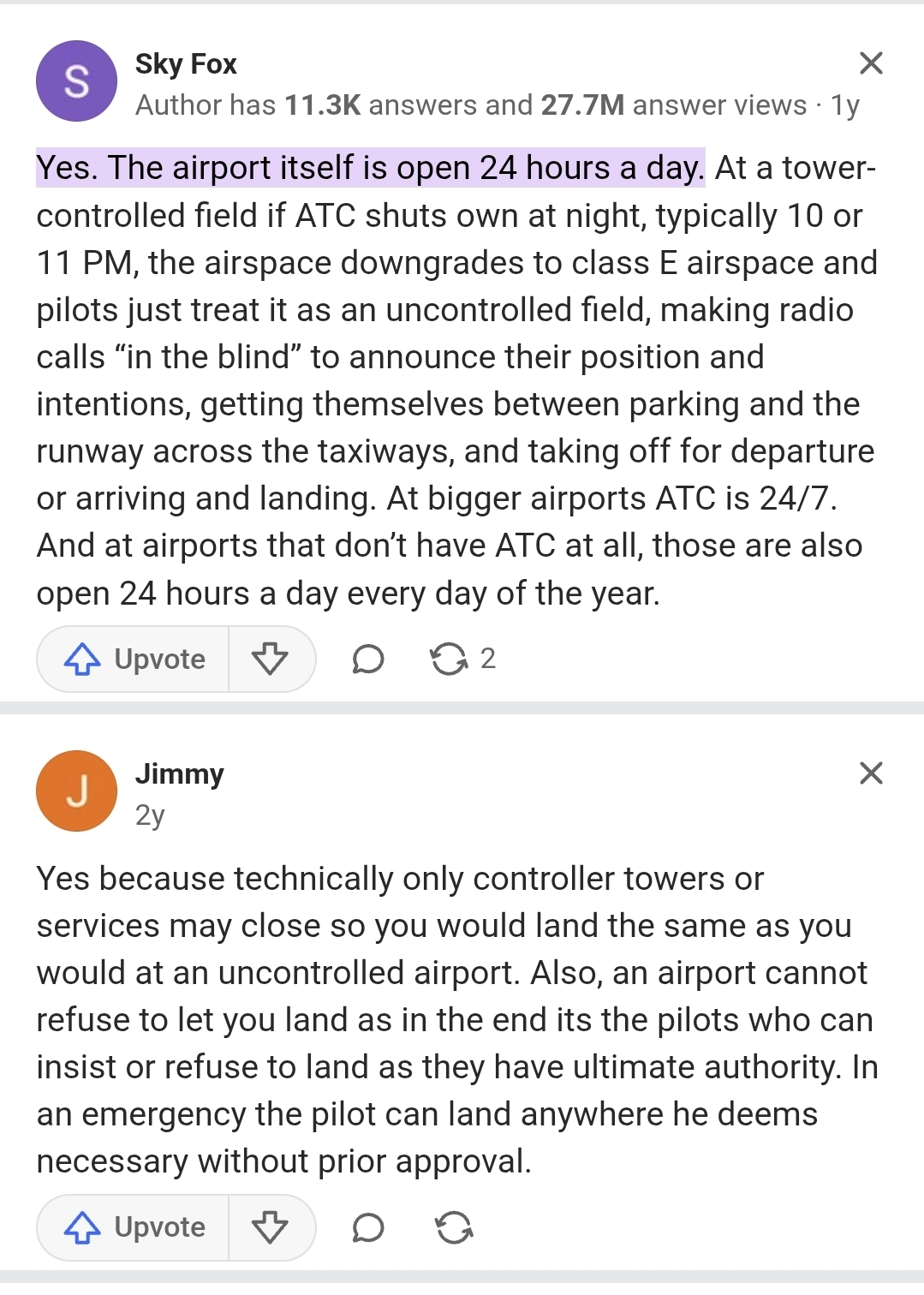This screenshot has height=1295, width=924.
Task: Open Sky Fox's profile avatar
Action: (x=77, y=81)
